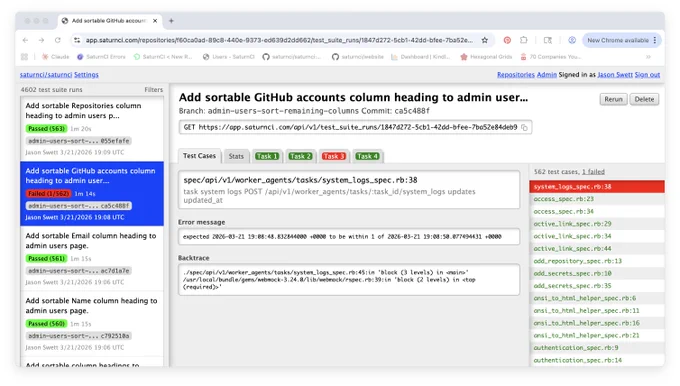Click the Sign out link
Viewport: 680px width, 386px height.
647,75
